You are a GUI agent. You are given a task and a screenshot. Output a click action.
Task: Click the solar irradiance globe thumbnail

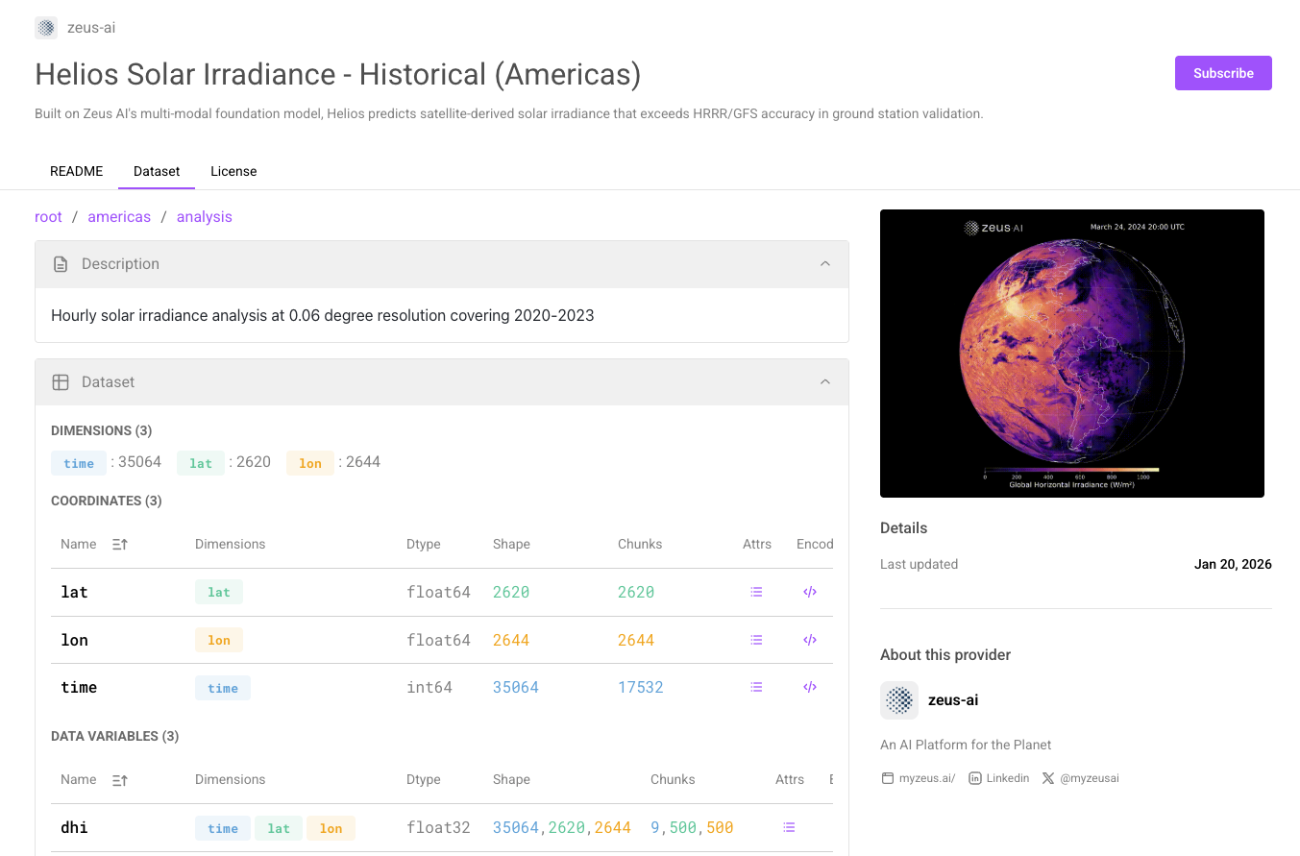1071,353
